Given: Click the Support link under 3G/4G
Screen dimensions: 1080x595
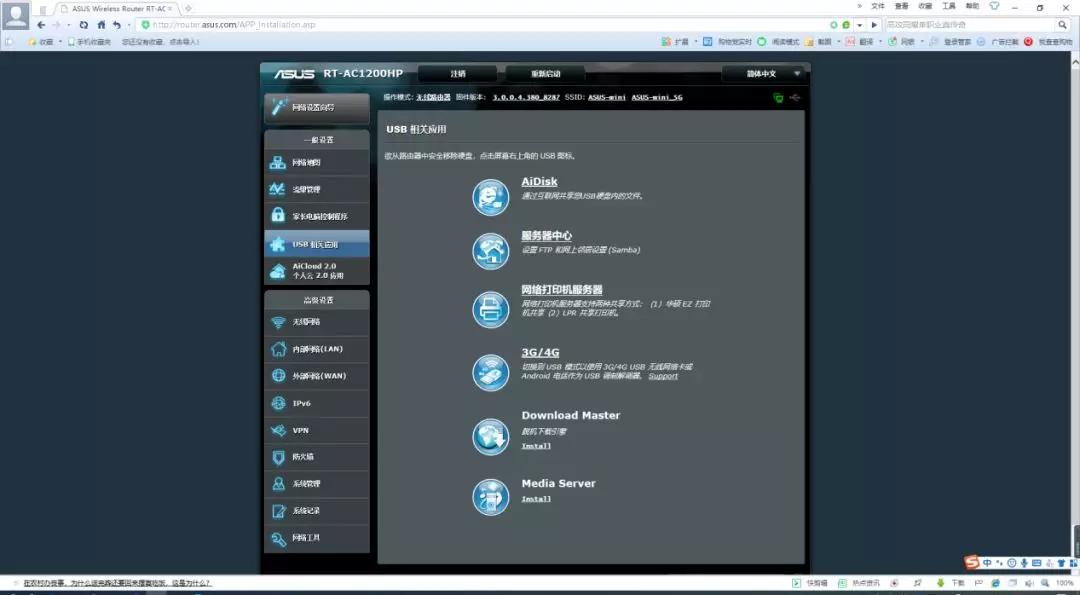Looking at the screenshot, I should pyautogui.click(x=663, y=376).
